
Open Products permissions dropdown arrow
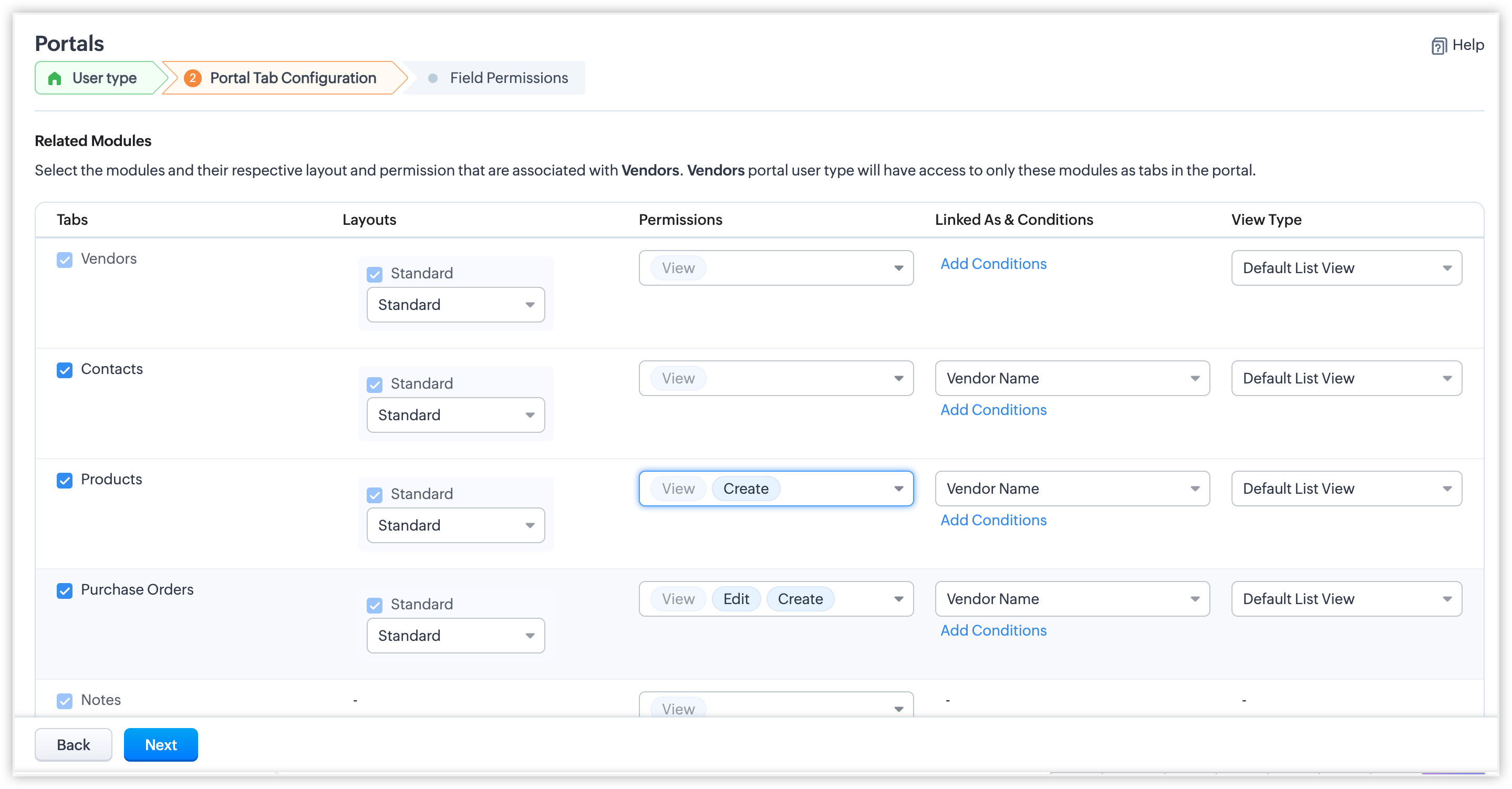(x=898, y=489)
